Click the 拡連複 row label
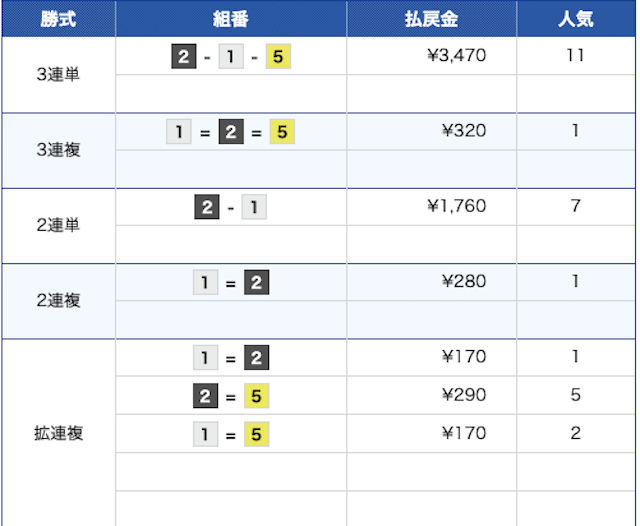 pos(58,434)
